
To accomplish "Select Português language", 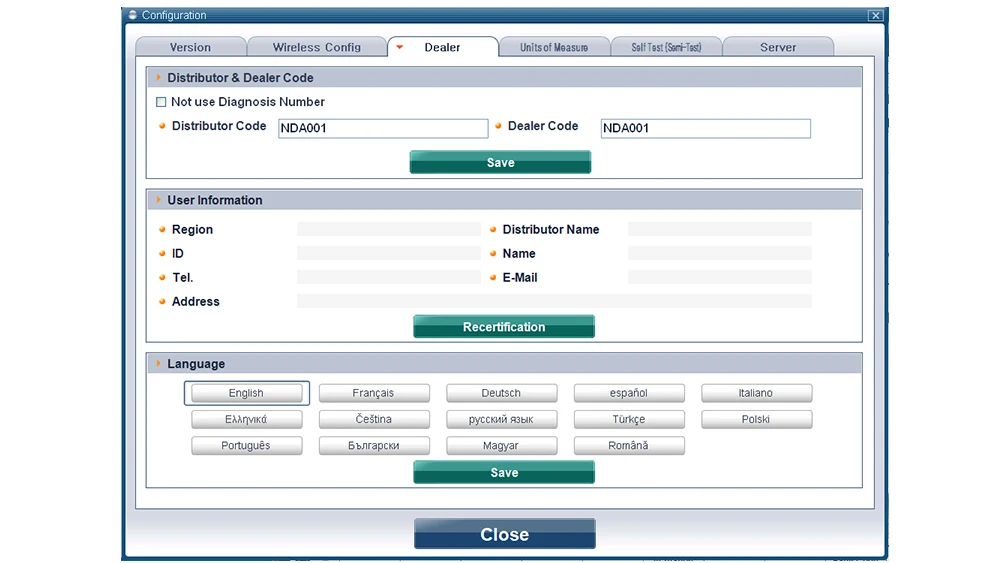I will point(246,445).
